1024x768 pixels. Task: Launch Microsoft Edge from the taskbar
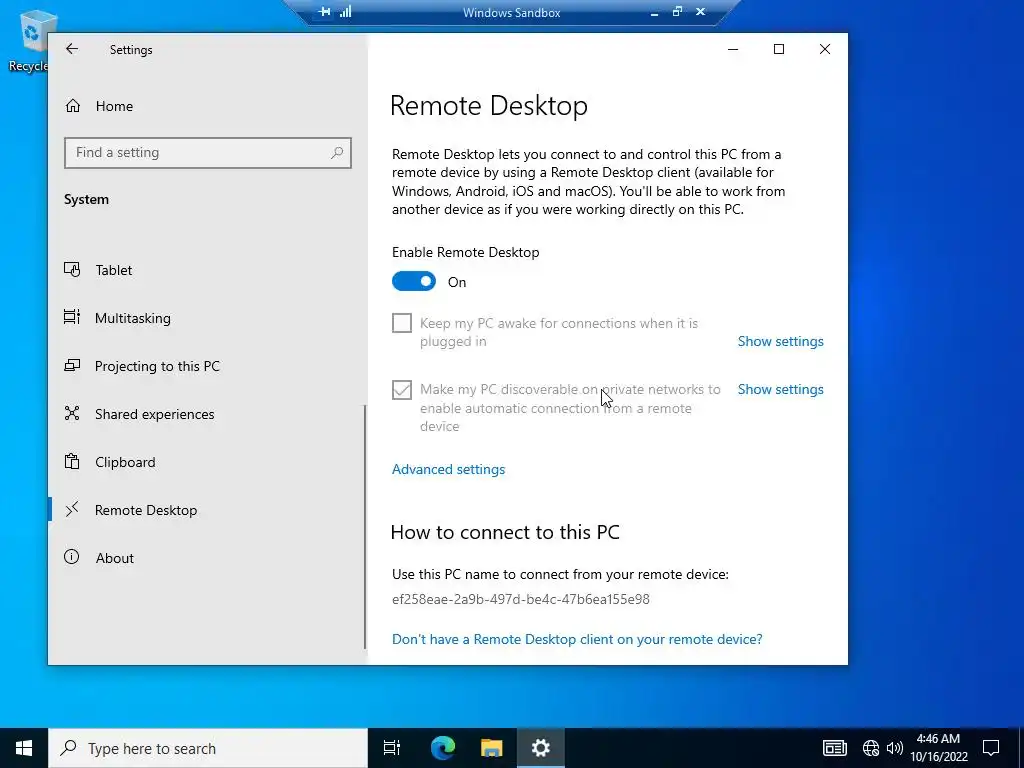tap(443, 748)
